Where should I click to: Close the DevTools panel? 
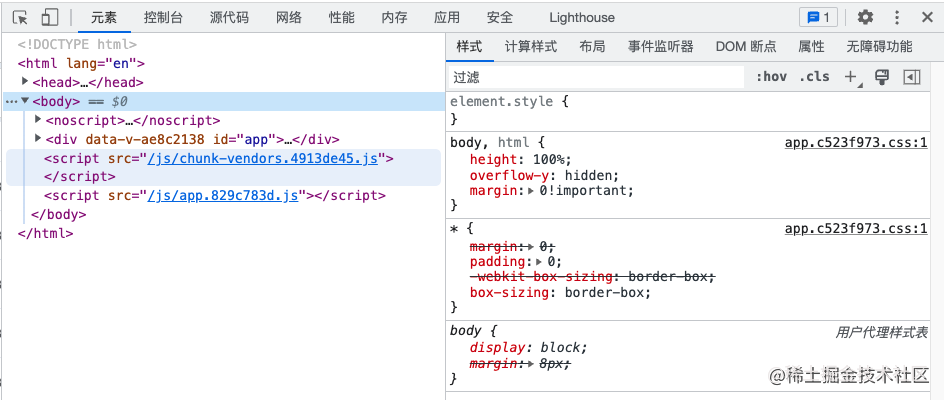[x=927, y=17]
